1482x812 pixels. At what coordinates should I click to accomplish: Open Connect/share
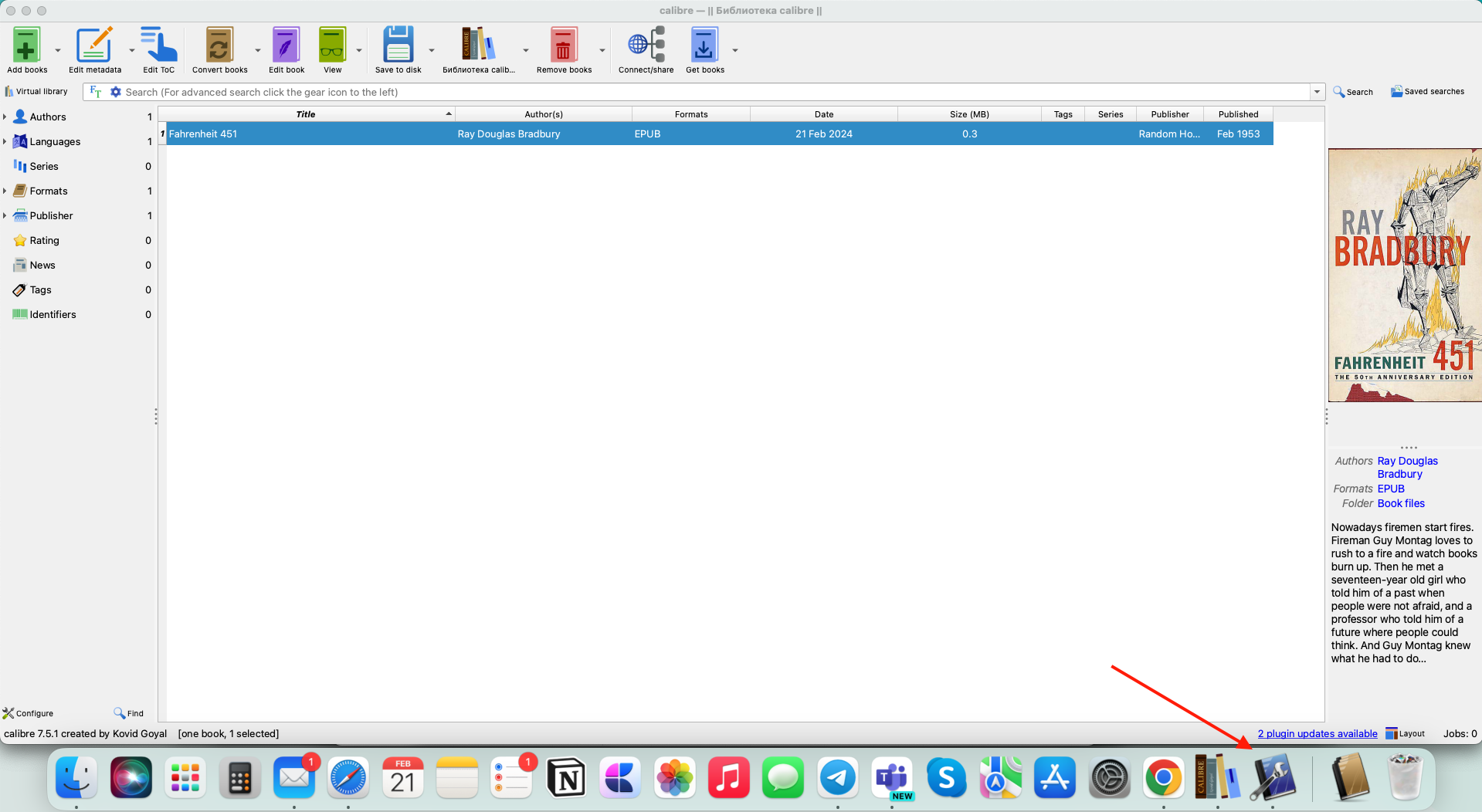coord(646,50)
